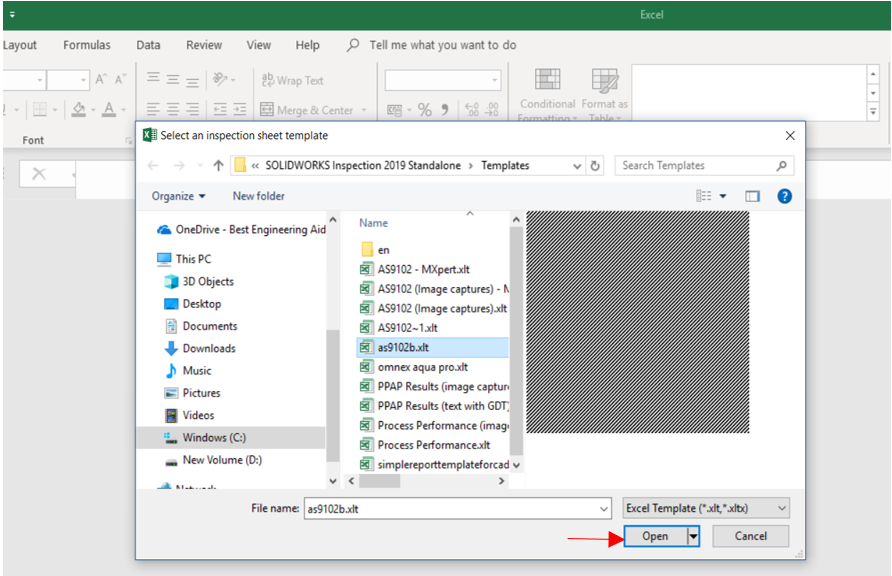Select the AS9102 - MXpert.xlt file
This screenshot has height=576, width=892.
423,270
